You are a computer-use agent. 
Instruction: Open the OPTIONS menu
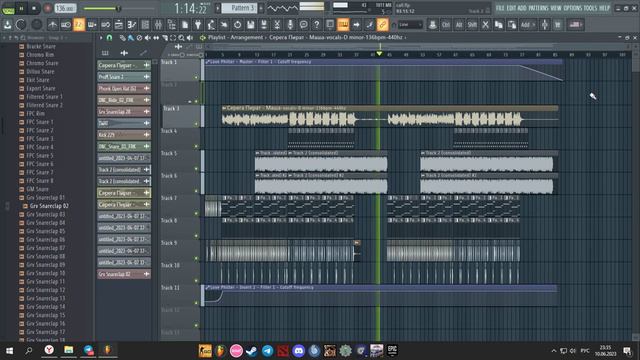tap(572, 8)
